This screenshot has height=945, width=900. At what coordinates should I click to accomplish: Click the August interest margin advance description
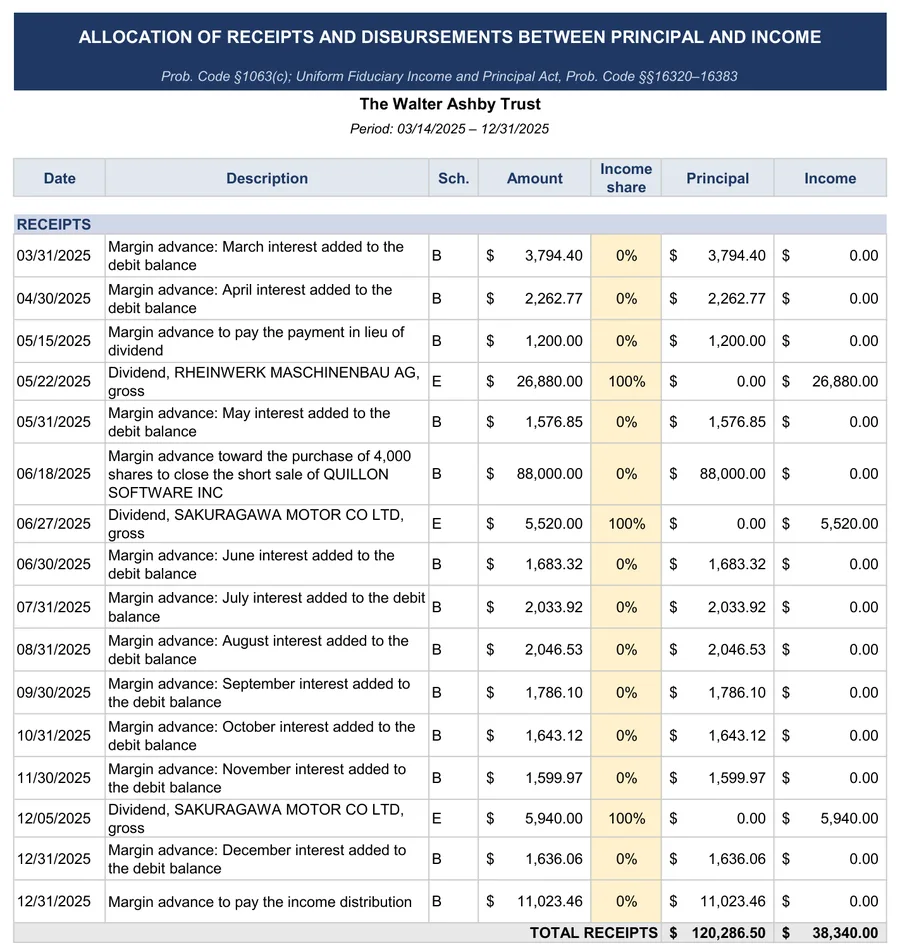[259, 650]
